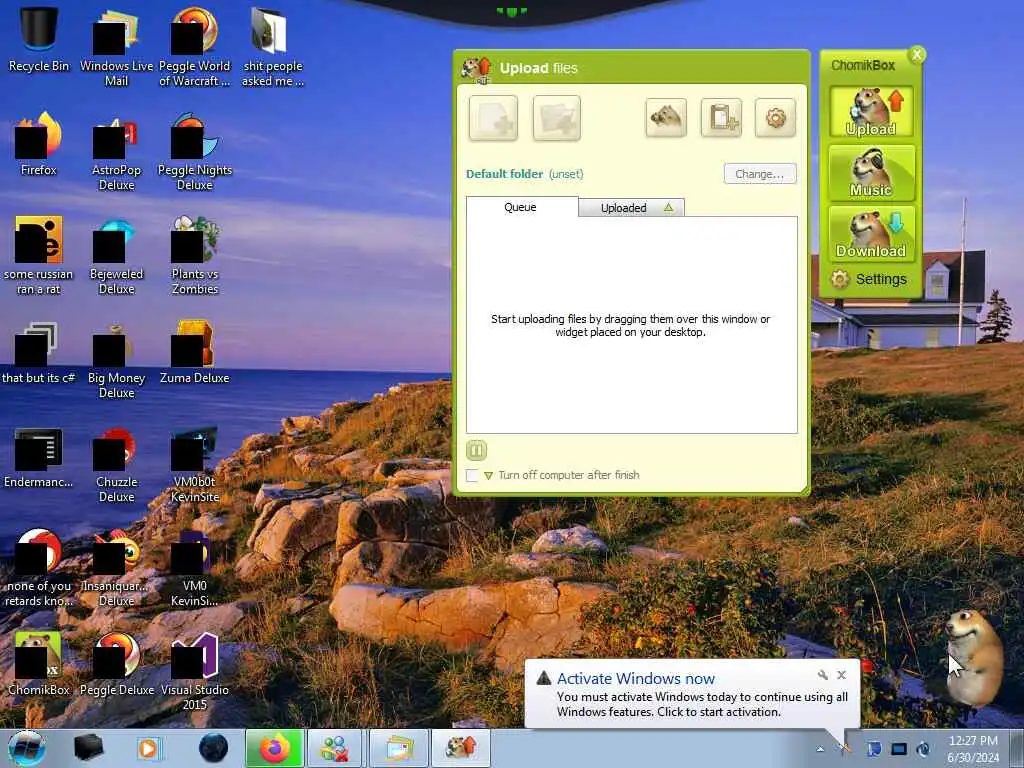Select the Chuzzle Deluxe desktop icon
The height and width of the screenshot is (768, 1024).
(x=116, y=464)
